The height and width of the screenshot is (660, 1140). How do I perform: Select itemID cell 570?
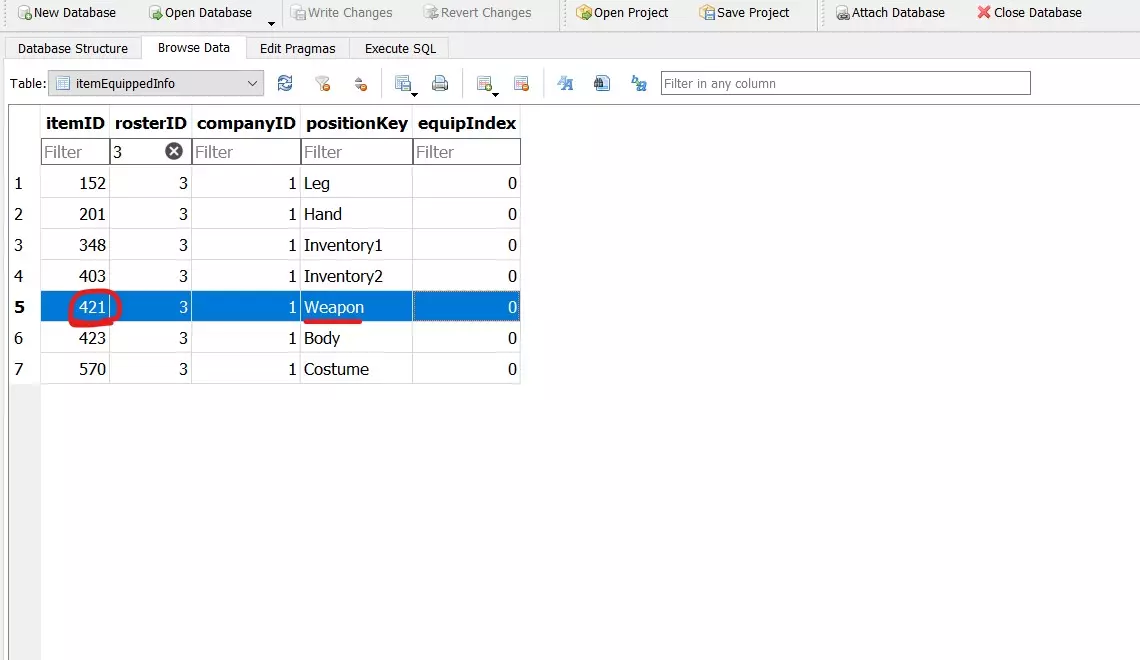tap(75, 369)
